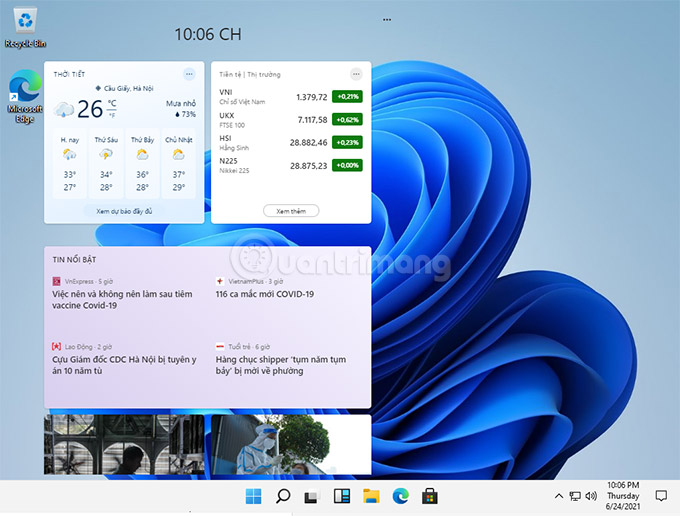Open the volume speaker tray icon
The width and height of the screenshot is (680, 516).
pos(591,496)
